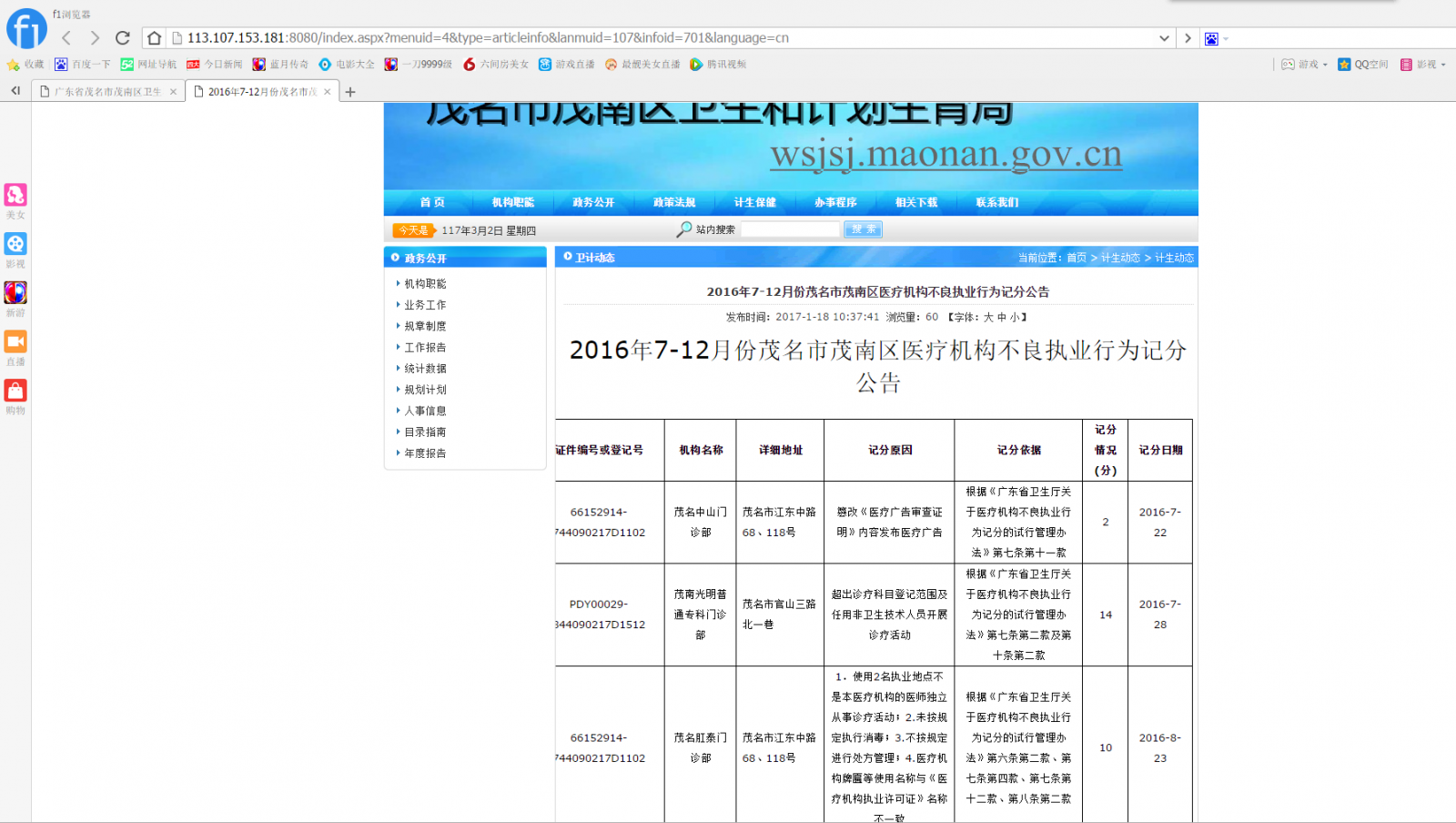Click the magnifier icon beside 站内搜索
Screen dimensions: 1456x823
[x=684, y=229]
